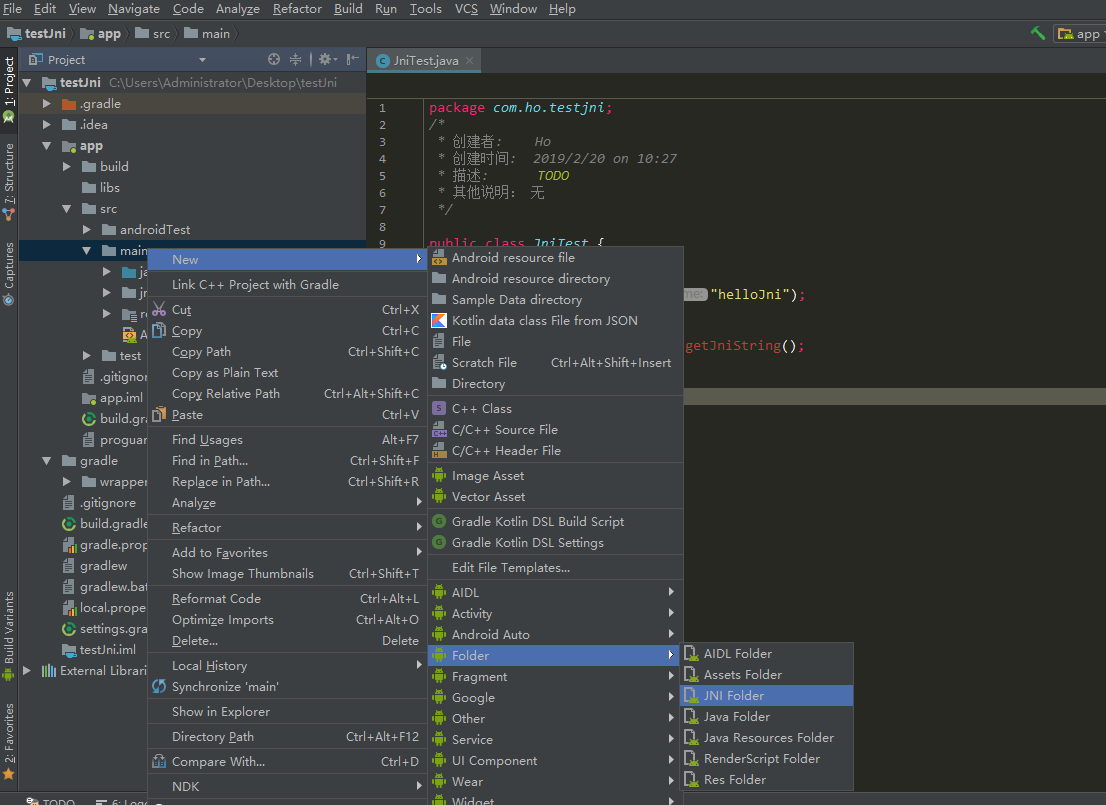Viewport: 1106px width, 805px height.
Task: Select Java Resources Folder entry
Action: (767, 738)
